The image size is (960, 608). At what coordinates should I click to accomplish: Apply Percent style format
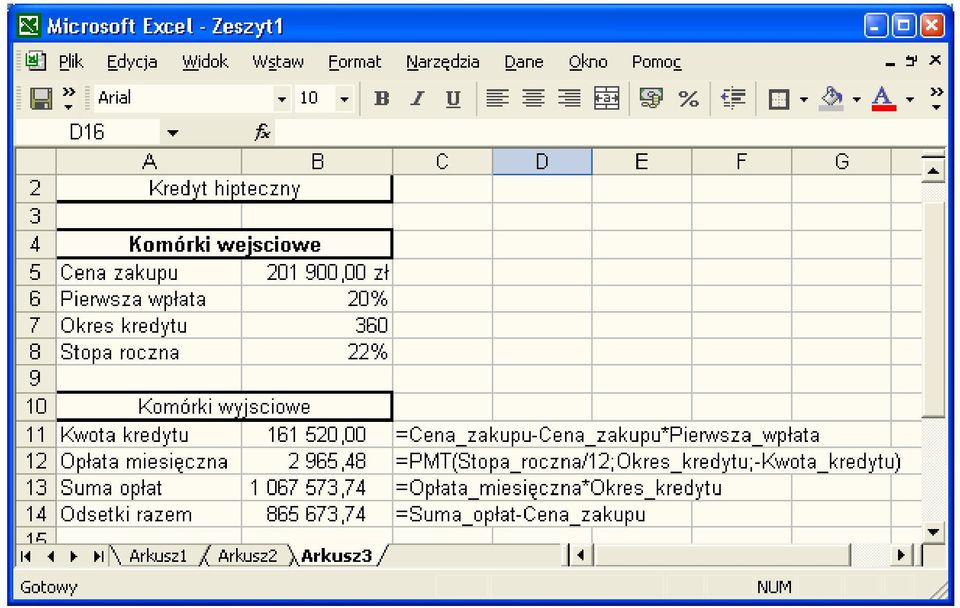(x=688, y=98)
